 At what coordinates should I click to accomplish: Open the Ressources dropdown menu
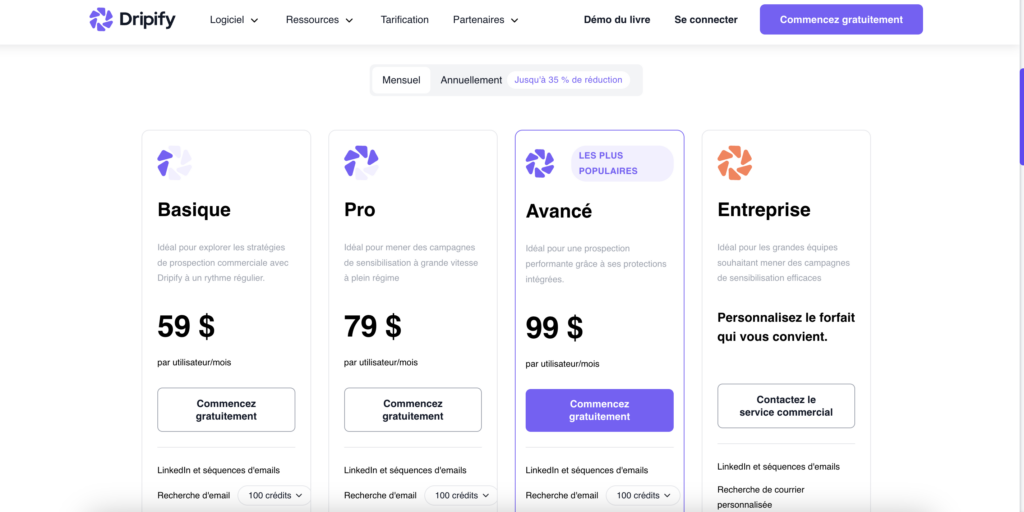(x=319, y=20)
